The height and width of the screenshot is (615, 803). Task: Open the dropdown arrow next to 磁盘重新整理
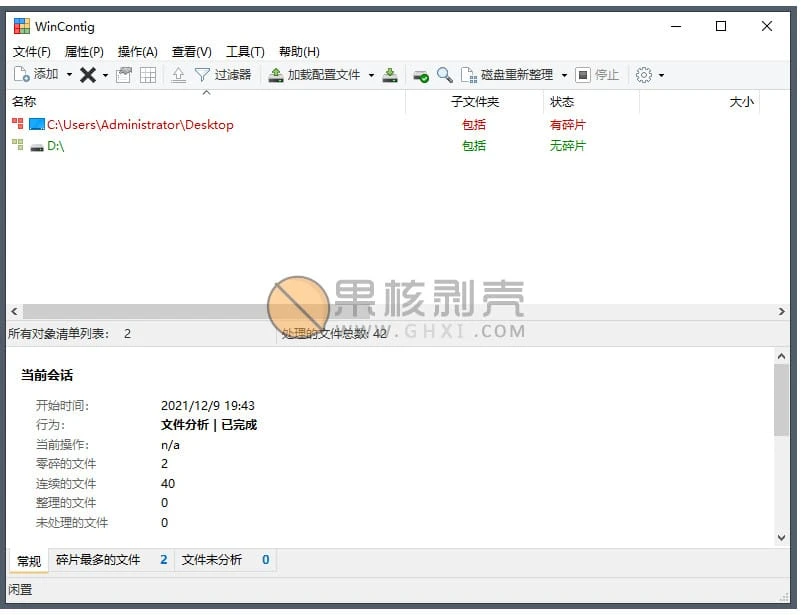click(x=564, y=75)
